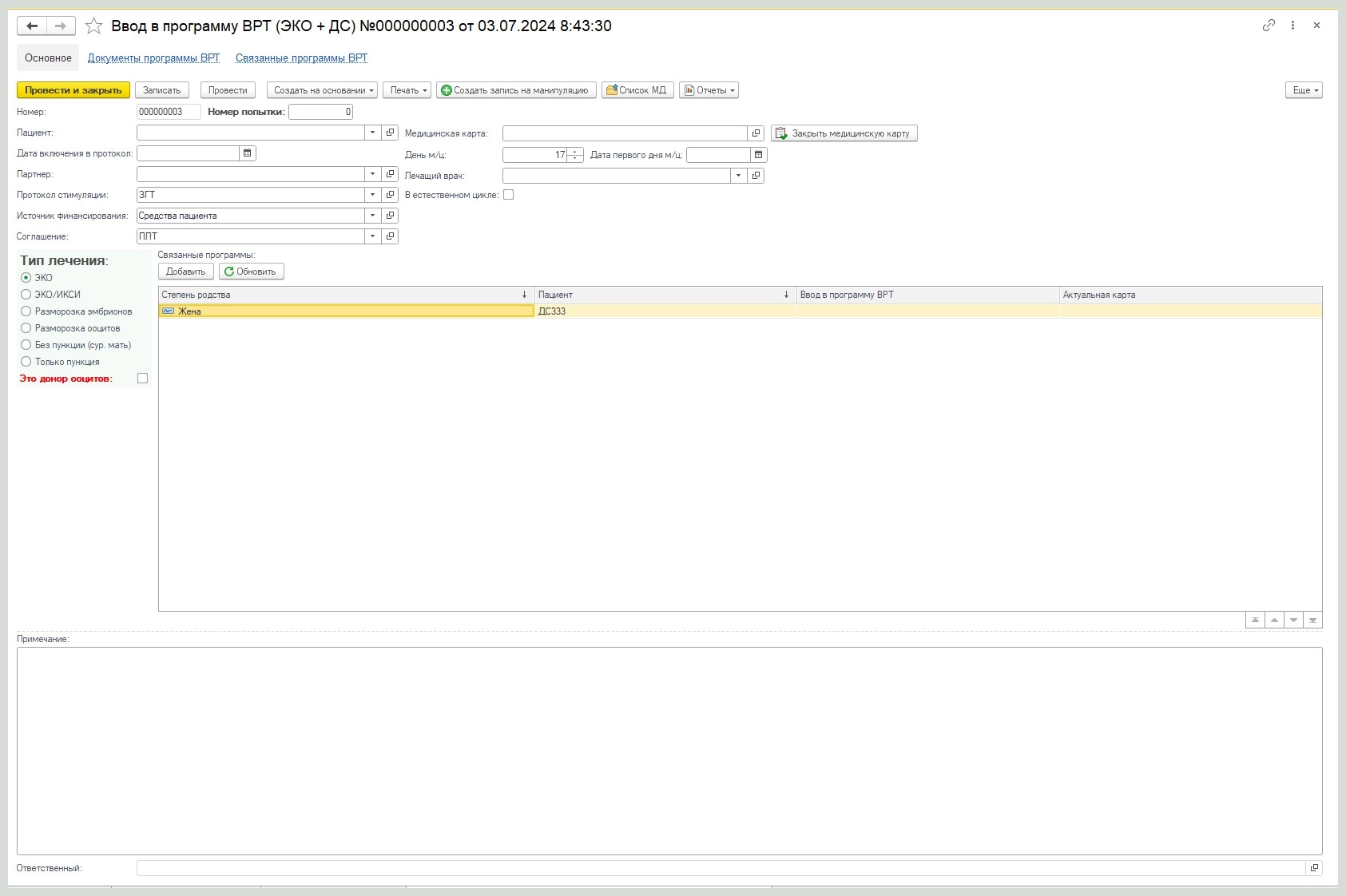Open calendar for Дата первого дня м/ц
The image size is (1346, 896).
759,155
